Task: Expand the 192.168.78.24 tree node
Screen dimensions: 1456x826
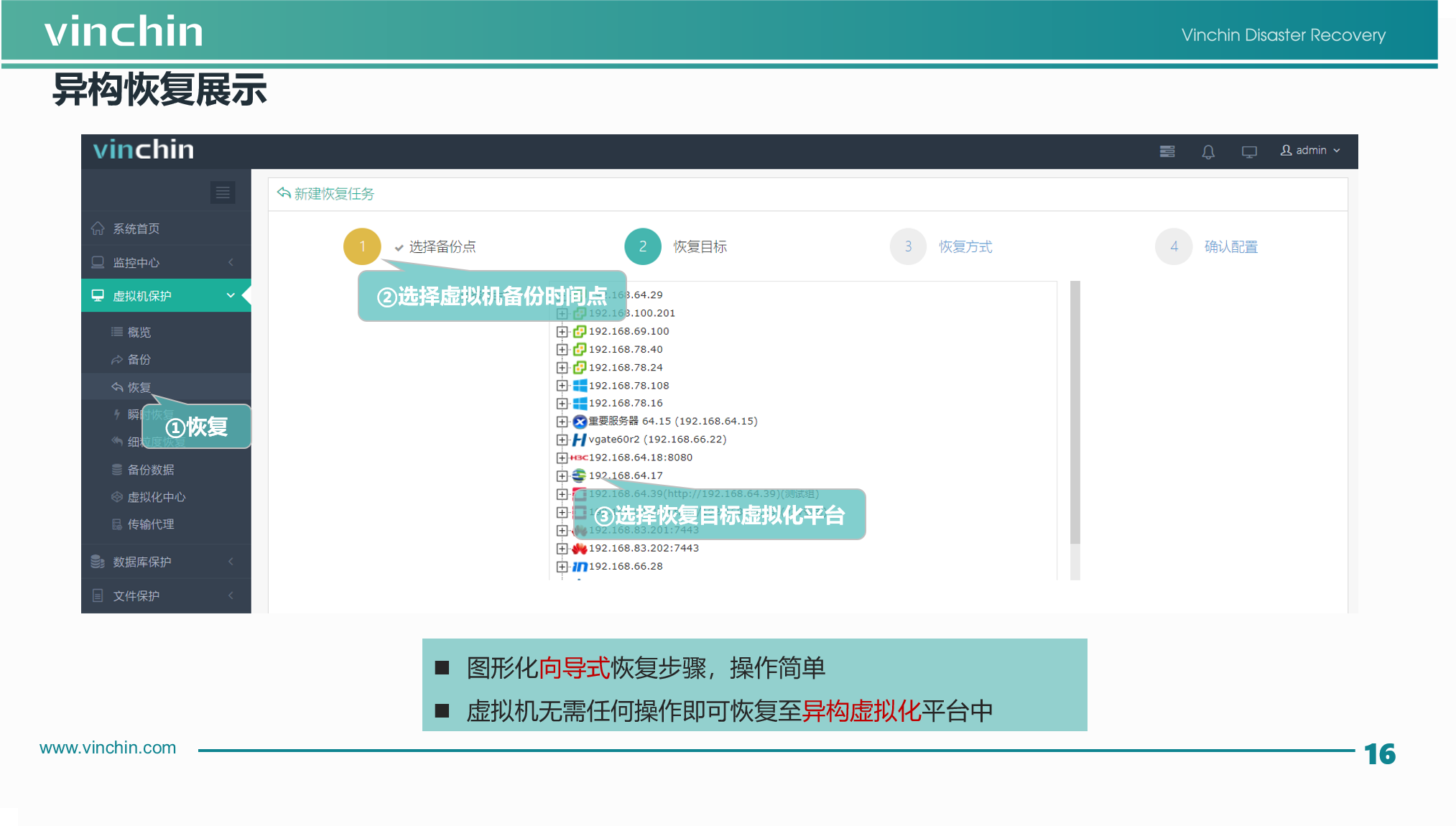Action: (x=562, y=367)
